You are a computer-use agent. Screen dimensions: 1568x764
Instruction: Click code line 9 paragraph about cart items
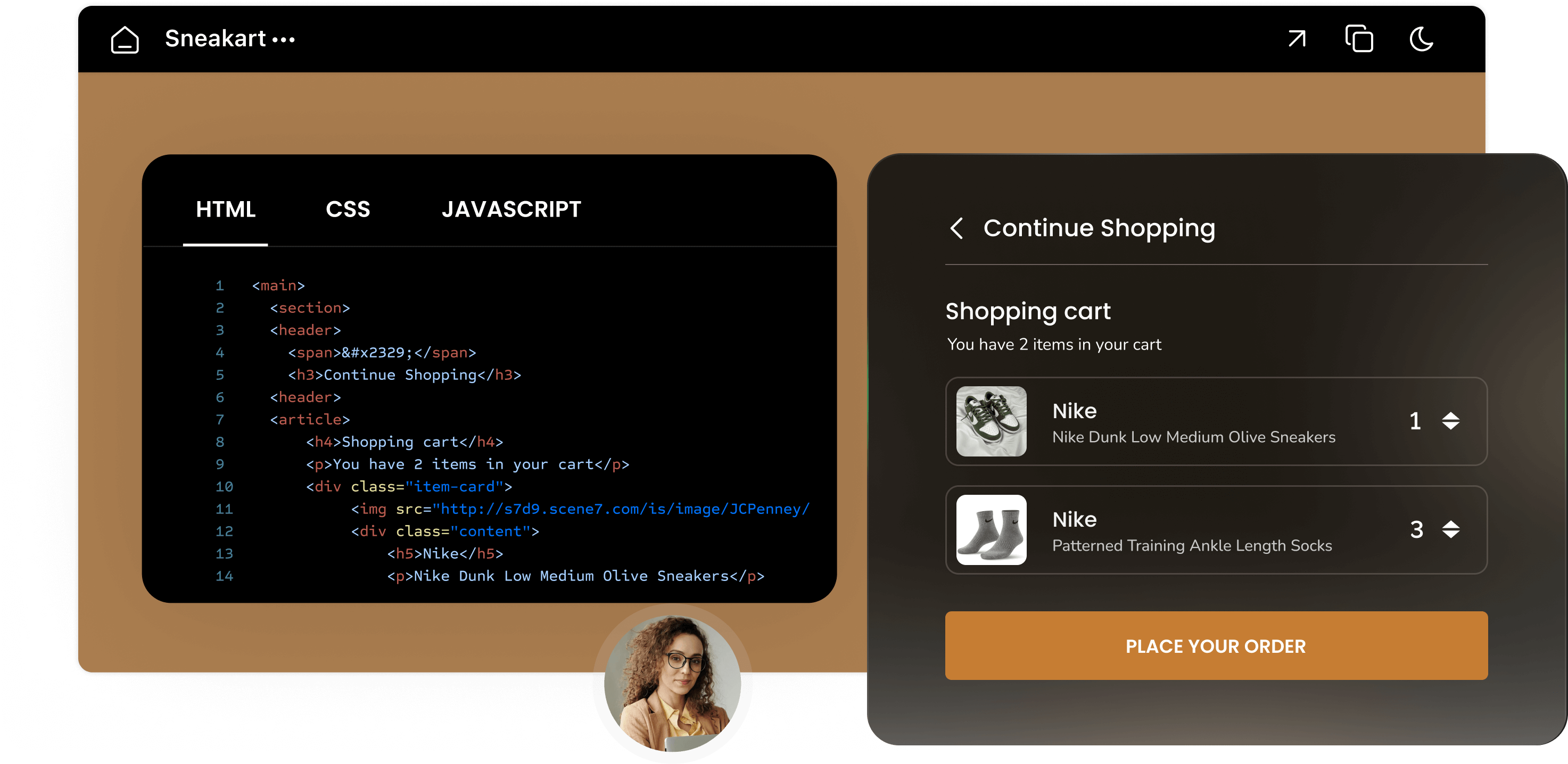467,464
